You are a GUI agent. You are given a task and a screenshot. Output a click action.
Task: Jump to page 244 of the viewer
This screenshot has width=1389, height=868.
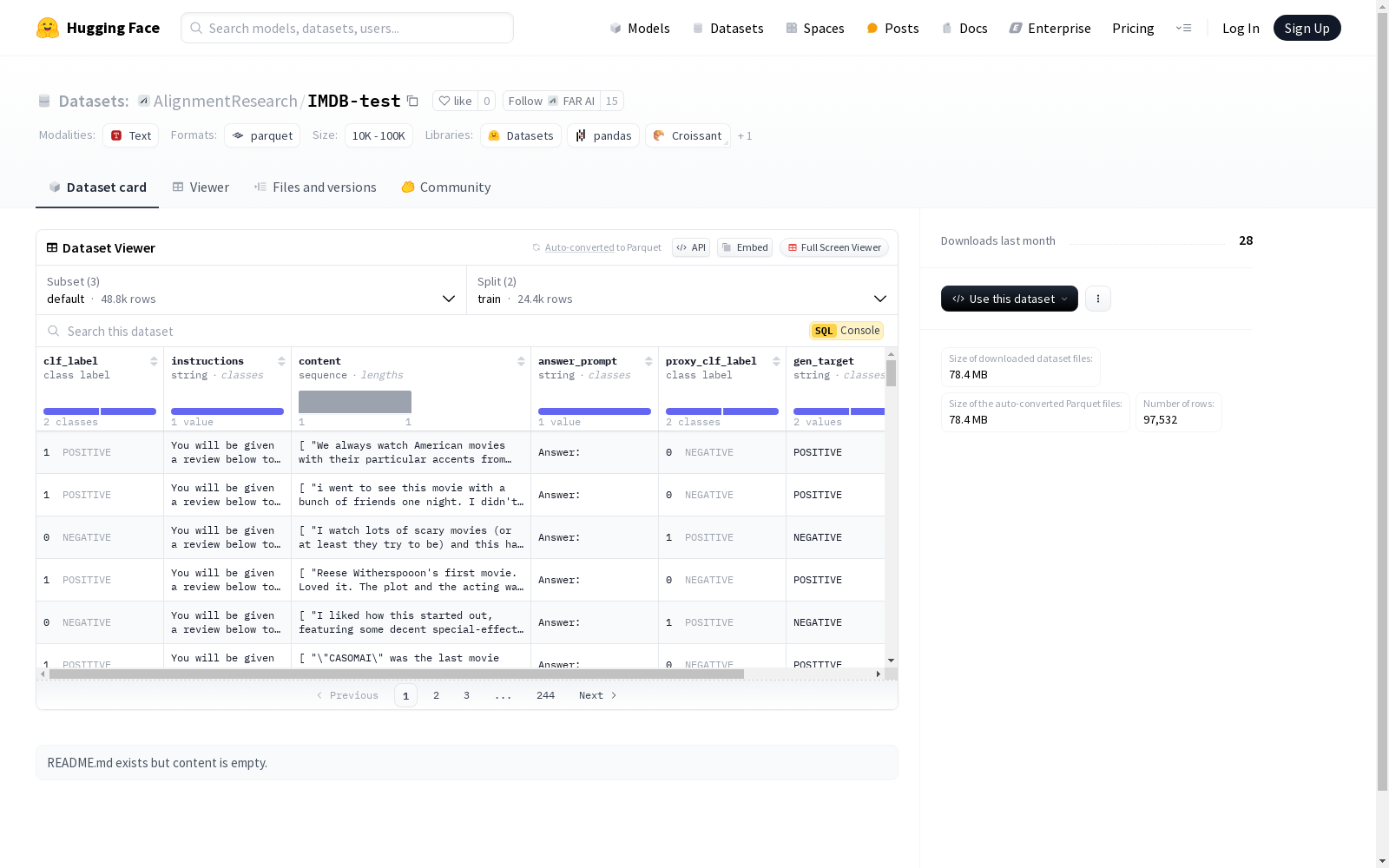pos(545,695)
